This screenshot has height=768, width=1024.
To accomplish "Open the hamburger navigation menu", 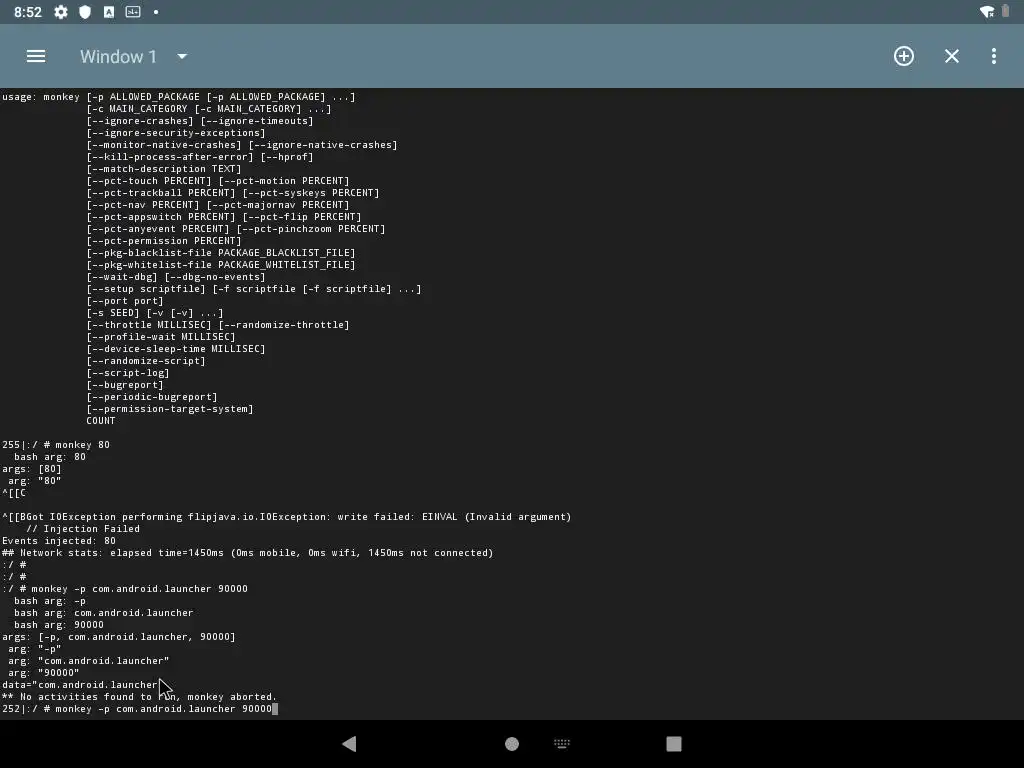I will (x=36, y=56).
